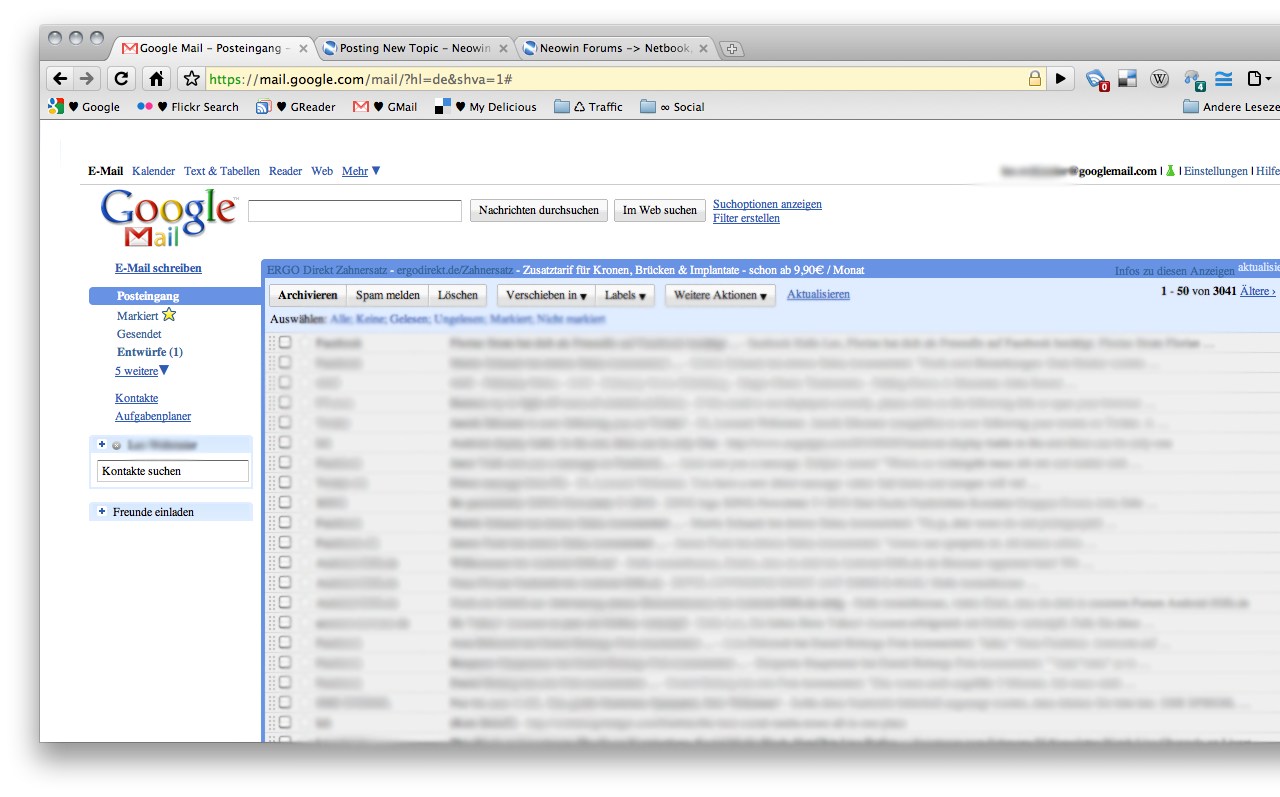Open the Wikipedia search icon in the toolbar
Screen dimensions: 1280x797
pyautogui.click(x=1160, y=78)
